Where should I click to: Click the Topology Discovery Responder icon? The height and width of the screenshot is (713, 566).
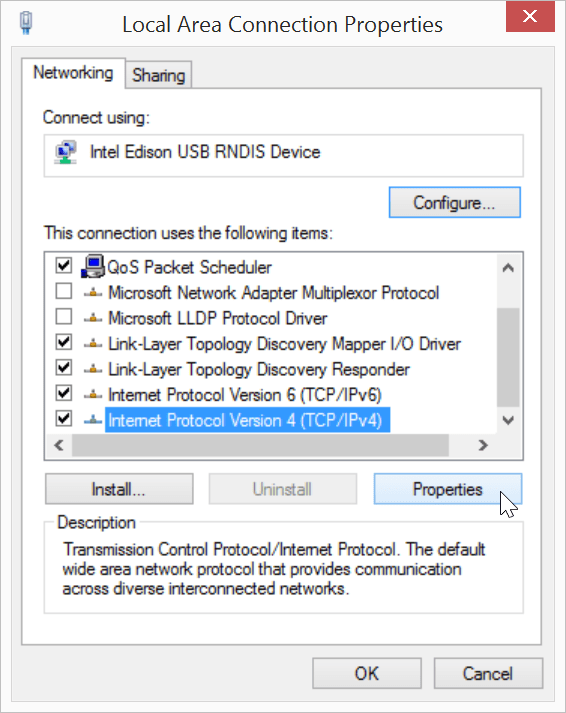point(93,369)
